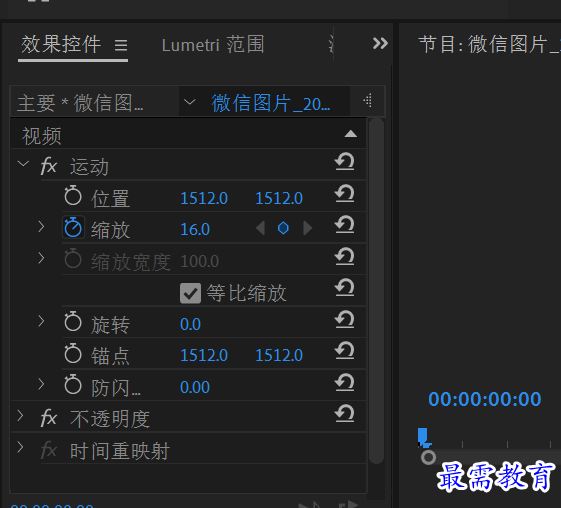
Task: Toggle animation stopwatch for 位置
Action: coord(73,195)
